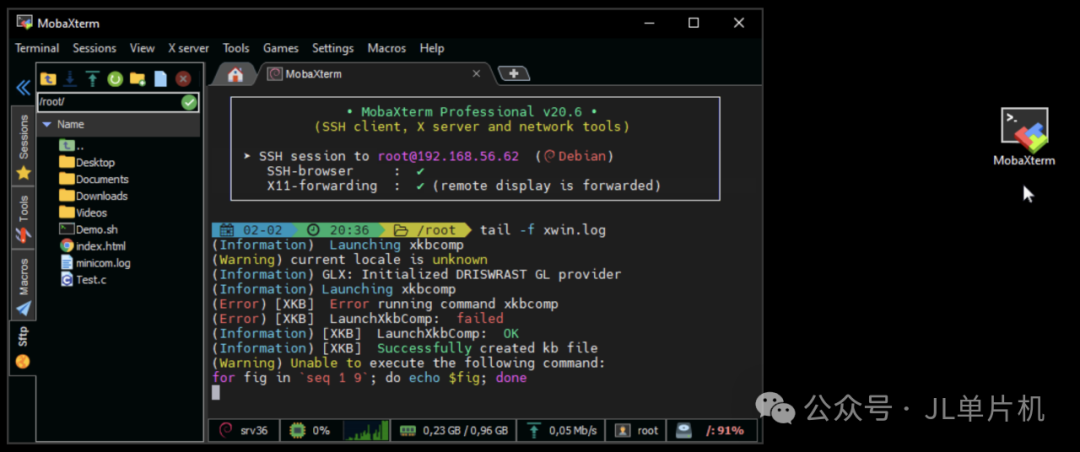Click the srv36 hostname status item

point(243,431)
